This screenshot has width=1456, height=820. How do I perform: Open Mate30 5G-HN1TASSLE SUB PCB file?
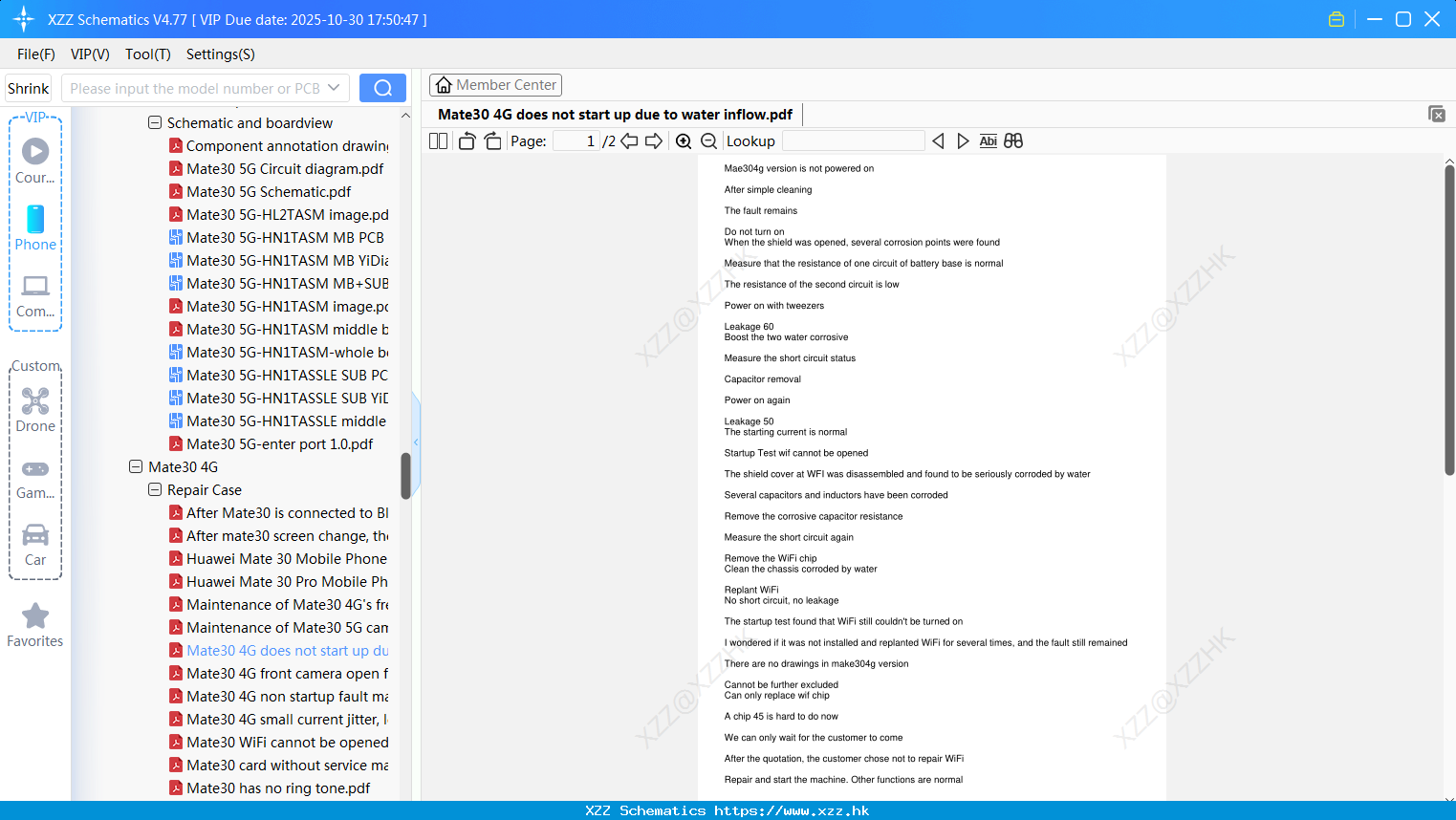[279, 376]
